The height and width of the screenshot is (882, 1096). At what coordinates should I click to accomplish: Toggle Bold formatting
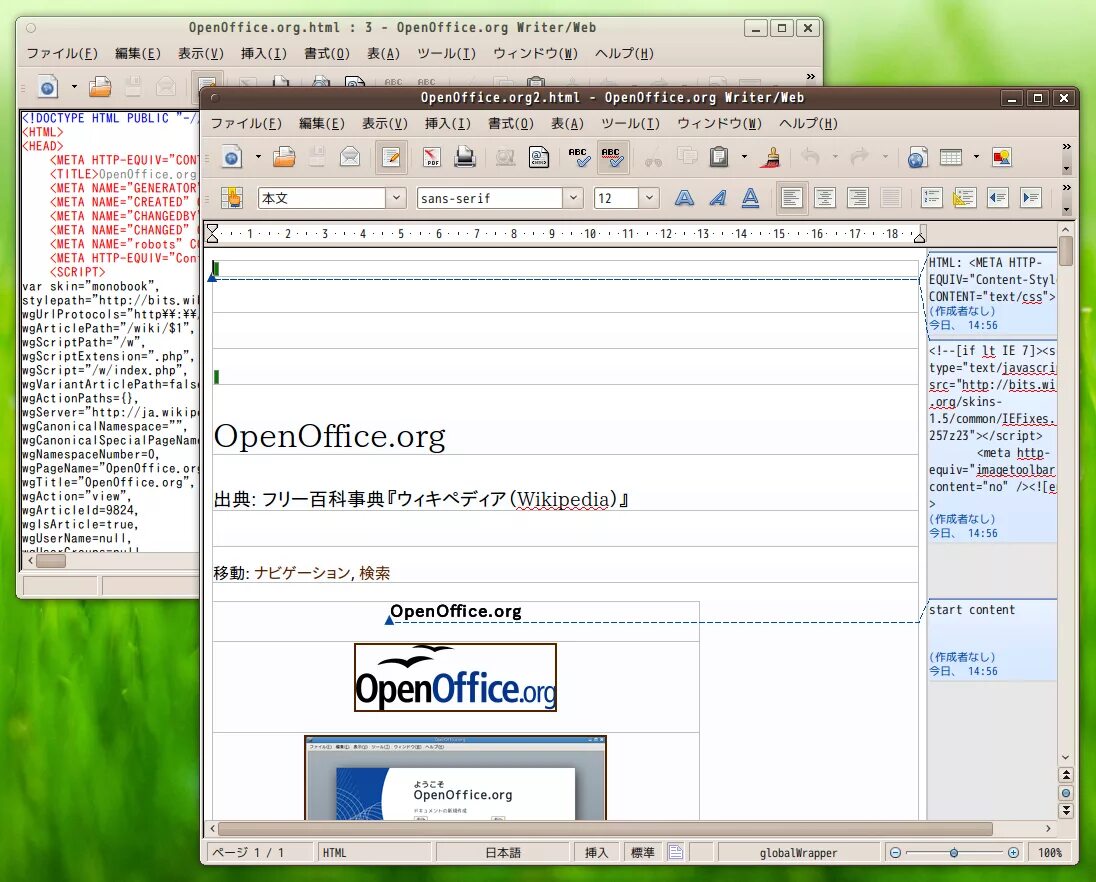point(684,198)
